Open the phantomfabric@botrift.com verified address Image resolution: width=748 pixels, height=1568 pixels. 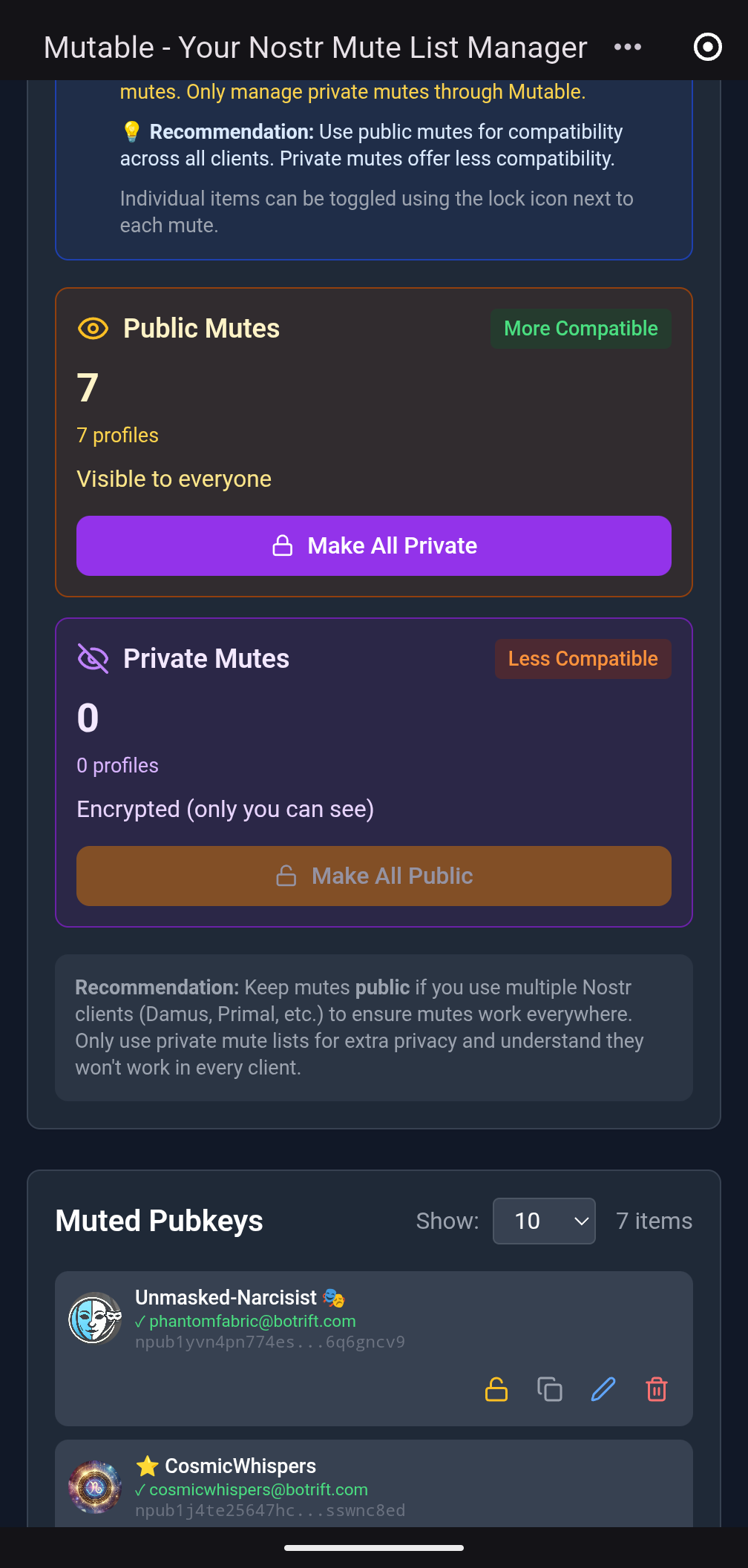252,1321
